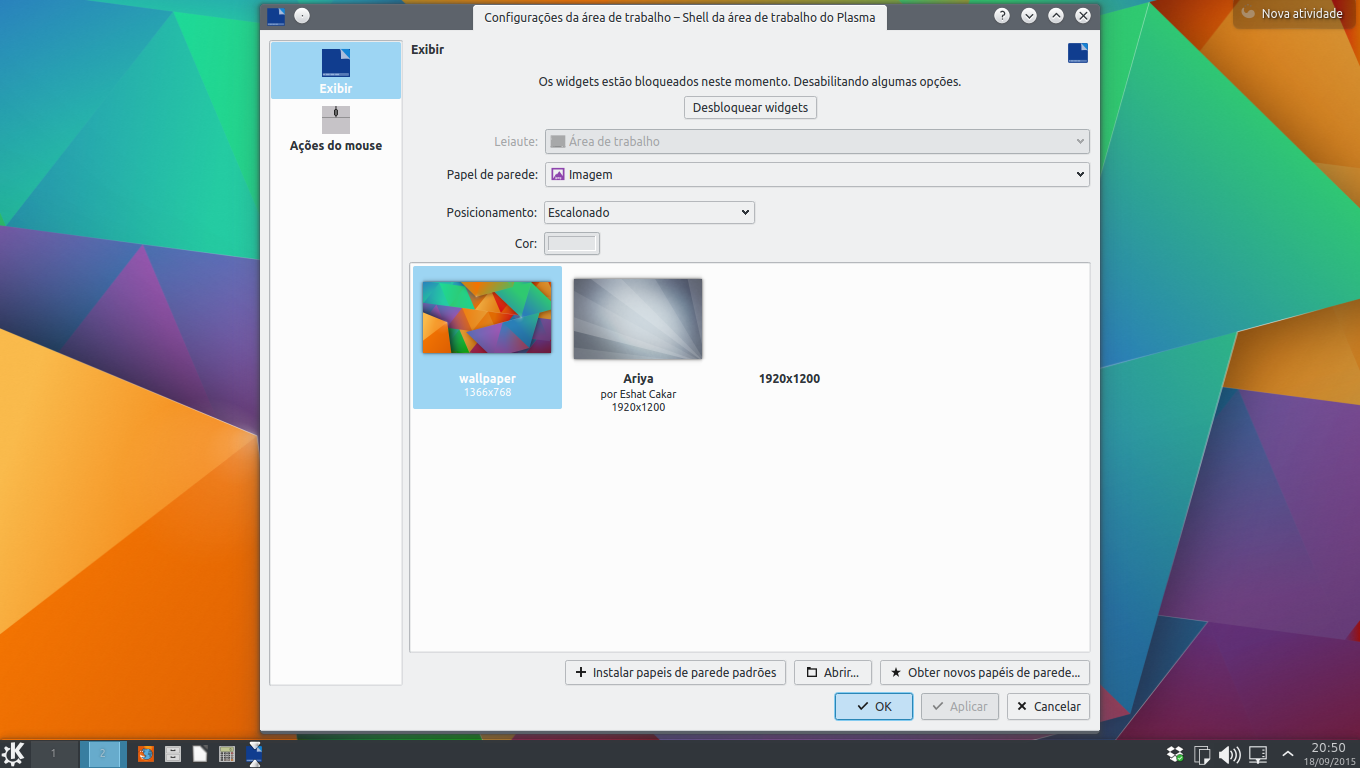Select Ações do mouse sidebar category
Screen dimensions: 1360x768
coord(336,129)
